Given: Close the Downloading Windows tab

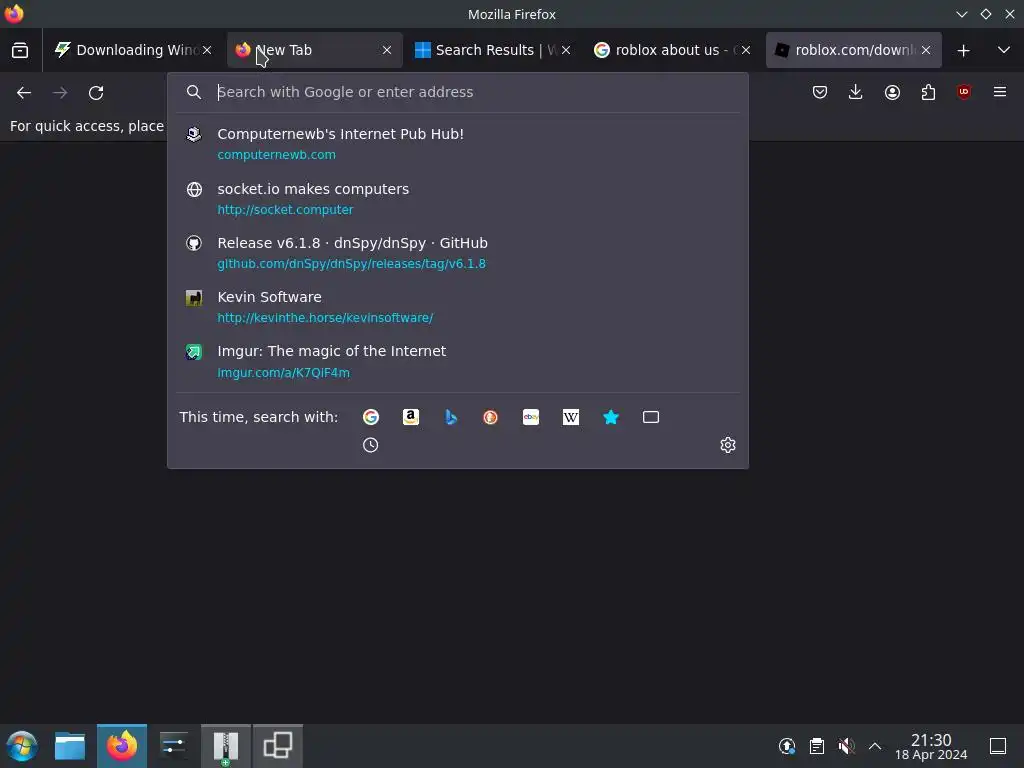Looking at the screenshot, I should click(207, 50).
